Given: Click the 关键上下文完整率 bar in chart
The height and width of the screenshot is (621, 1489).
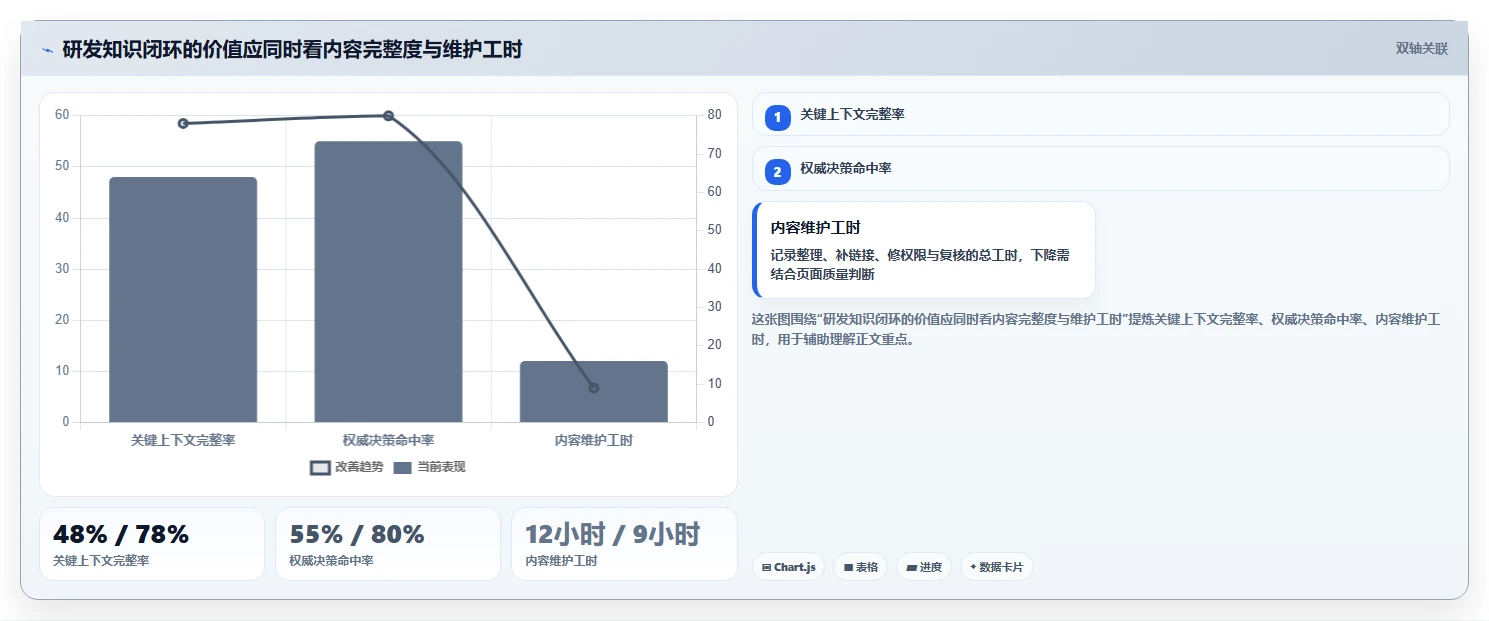Looking at the screenshot, I should point(183,300).
